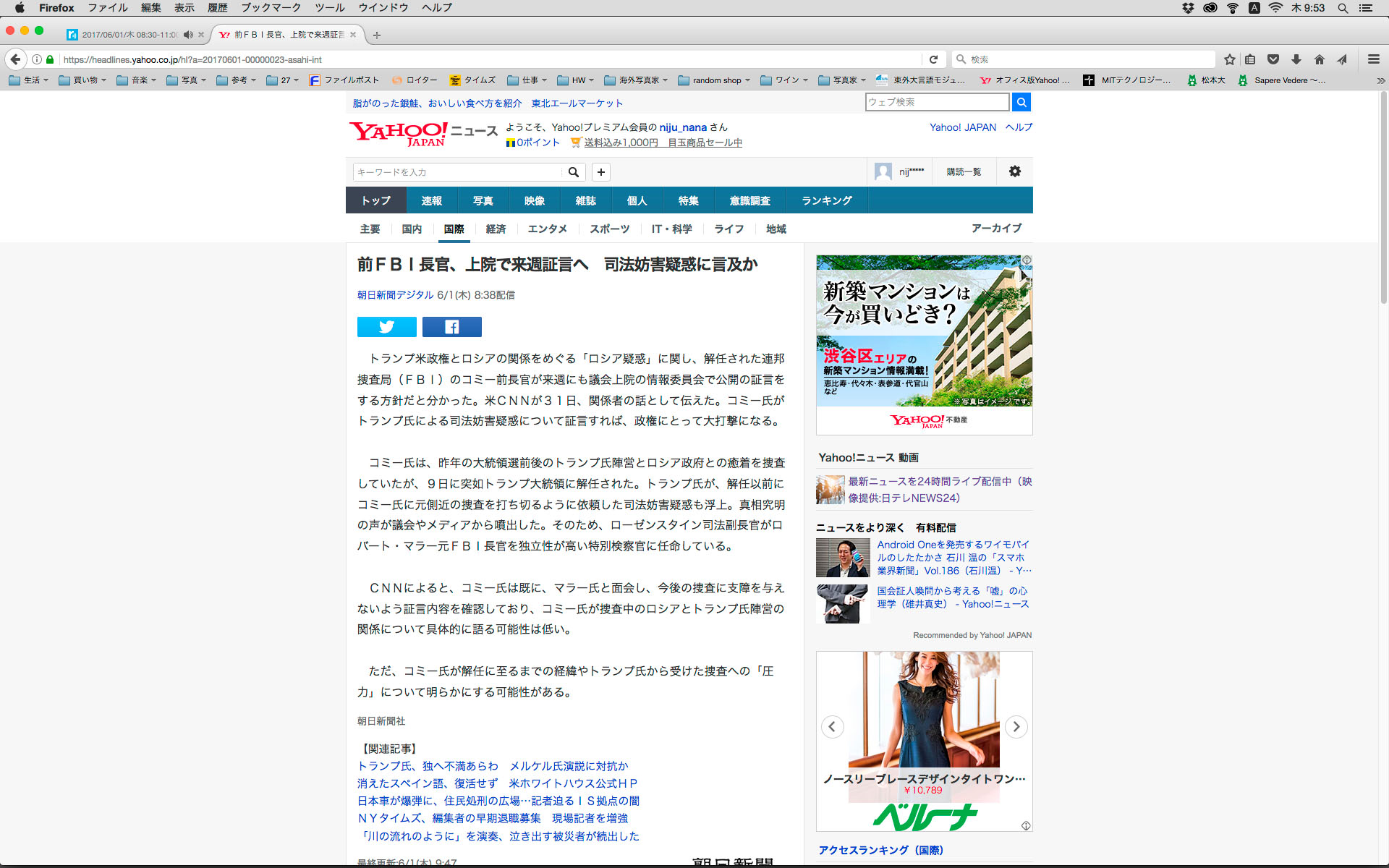Click Yahoo news keyword search magnifier icon

[x=573, y=172]
